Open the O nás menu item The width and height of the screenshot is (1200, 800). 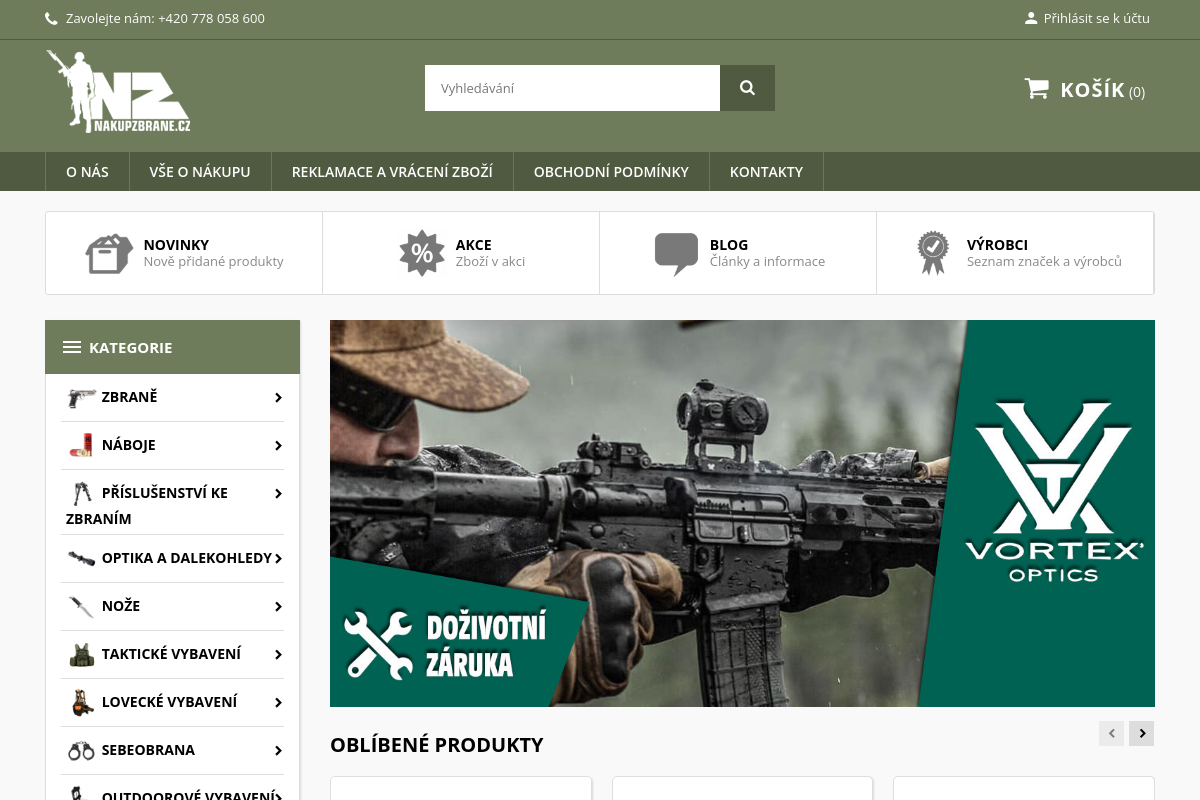87,171
